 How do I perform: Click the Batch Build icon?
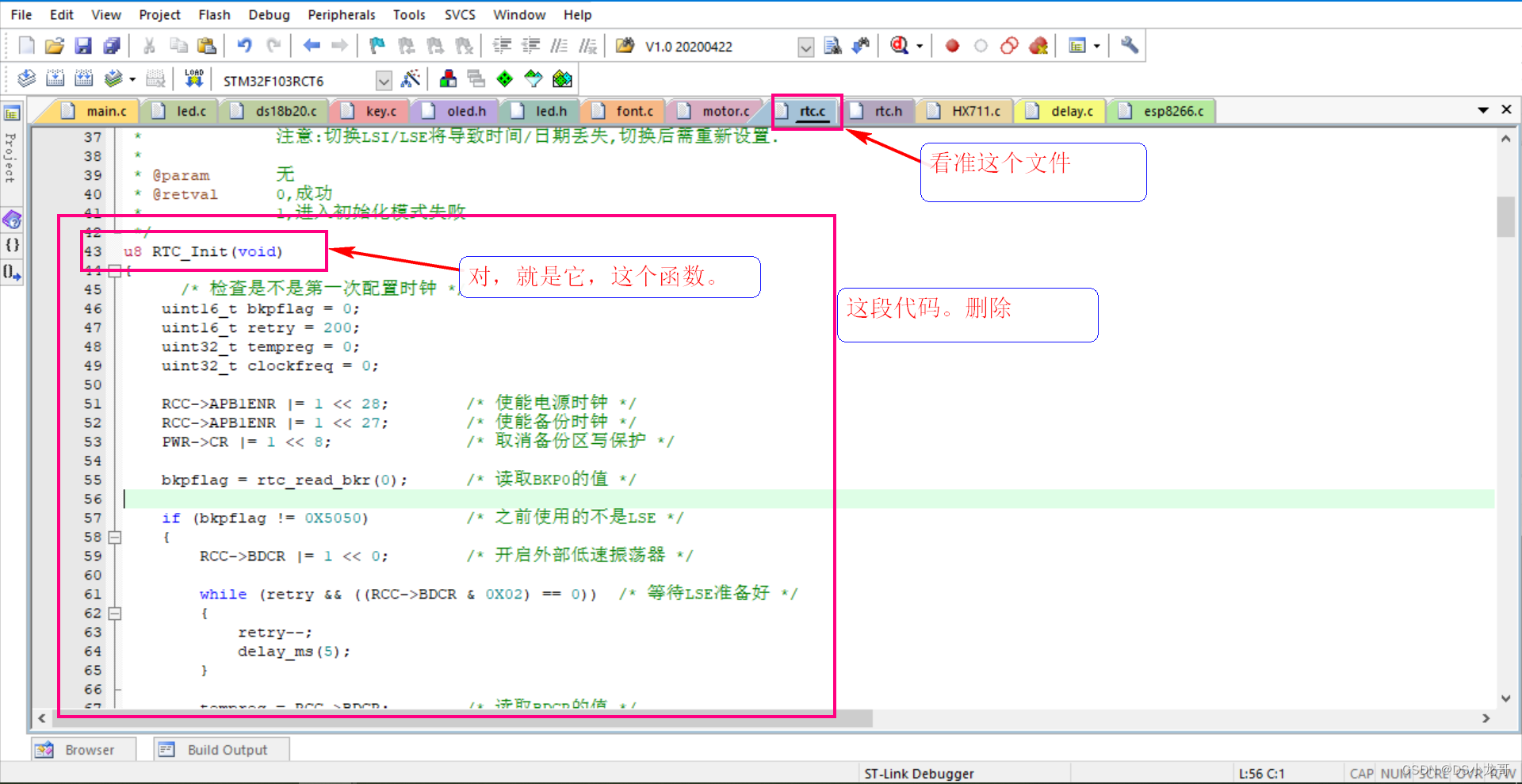(113, 78)
